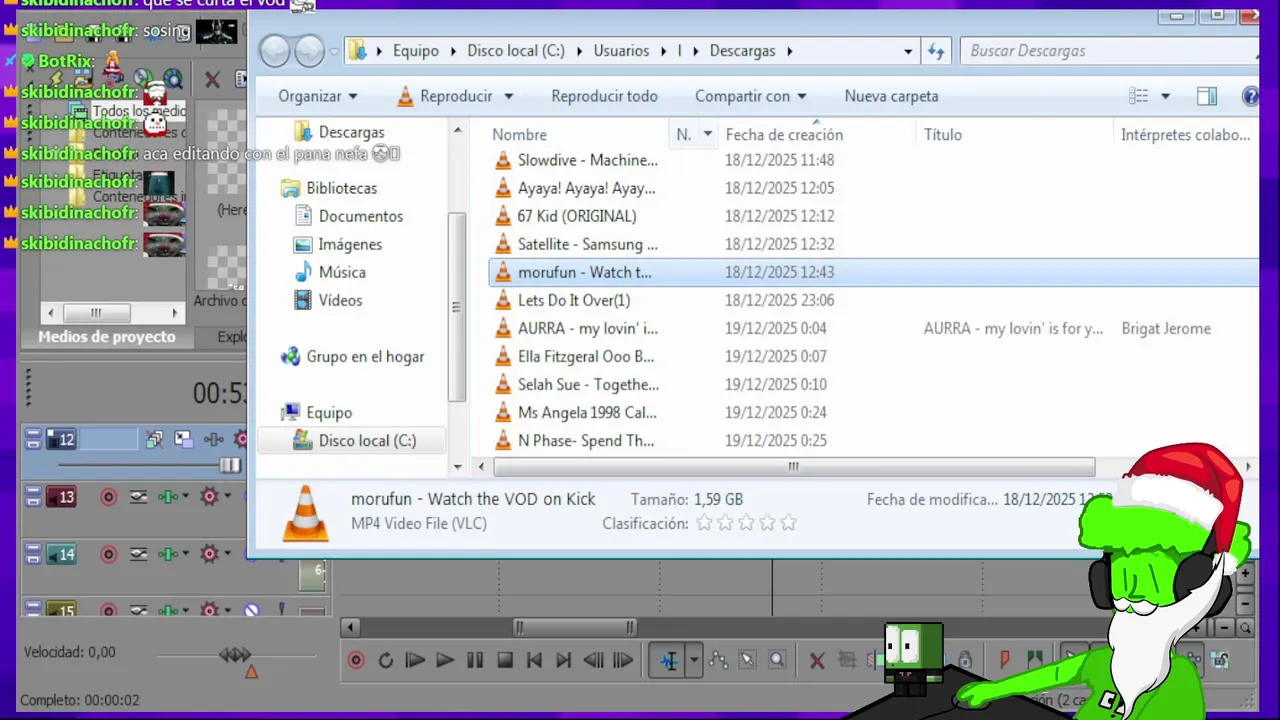1280x720 pixels.
Task: Open Track FX on audio track 14
Action: coord(169,554)
